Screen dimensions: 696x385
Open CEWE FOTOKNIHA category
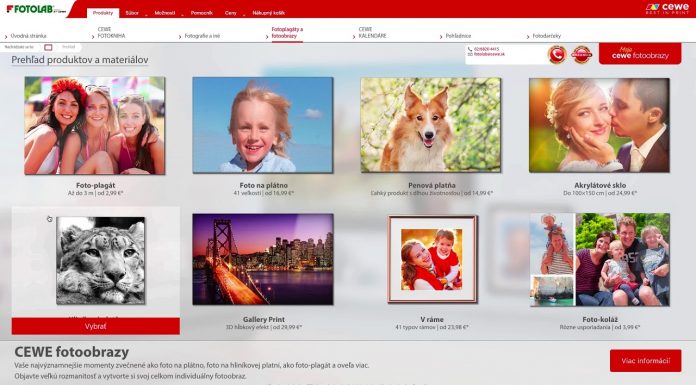point(111,32)
